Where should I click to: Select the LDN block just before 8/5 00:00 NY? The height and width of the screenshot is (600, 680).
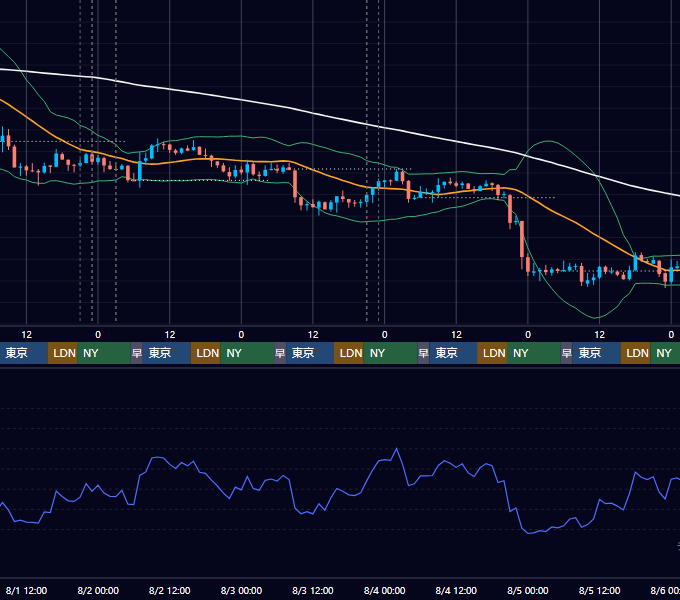click(492, 353)
